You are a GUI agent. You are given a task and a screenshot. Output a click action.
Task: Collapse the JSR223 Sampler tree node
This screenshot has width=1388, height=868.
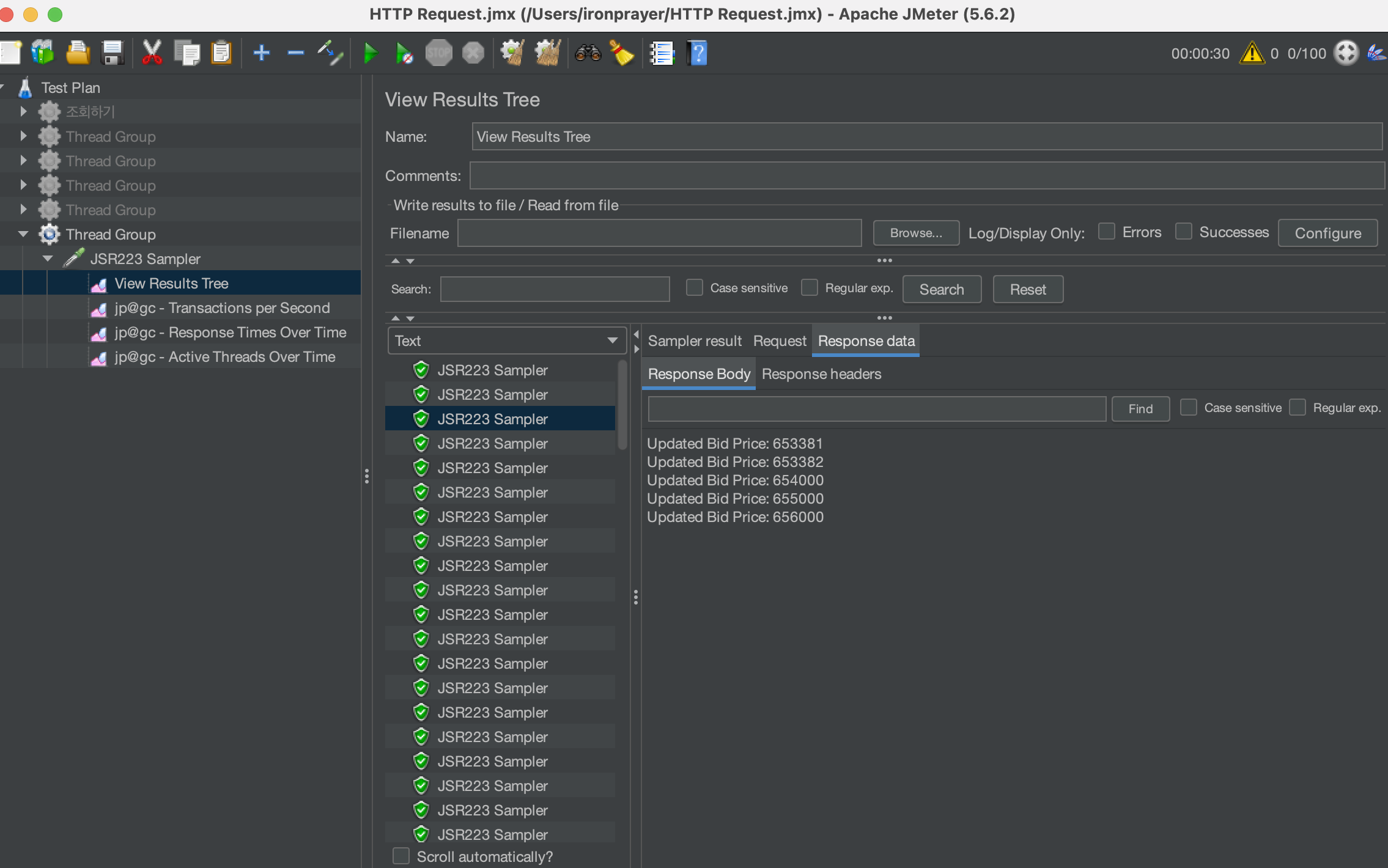coord(48,259)
